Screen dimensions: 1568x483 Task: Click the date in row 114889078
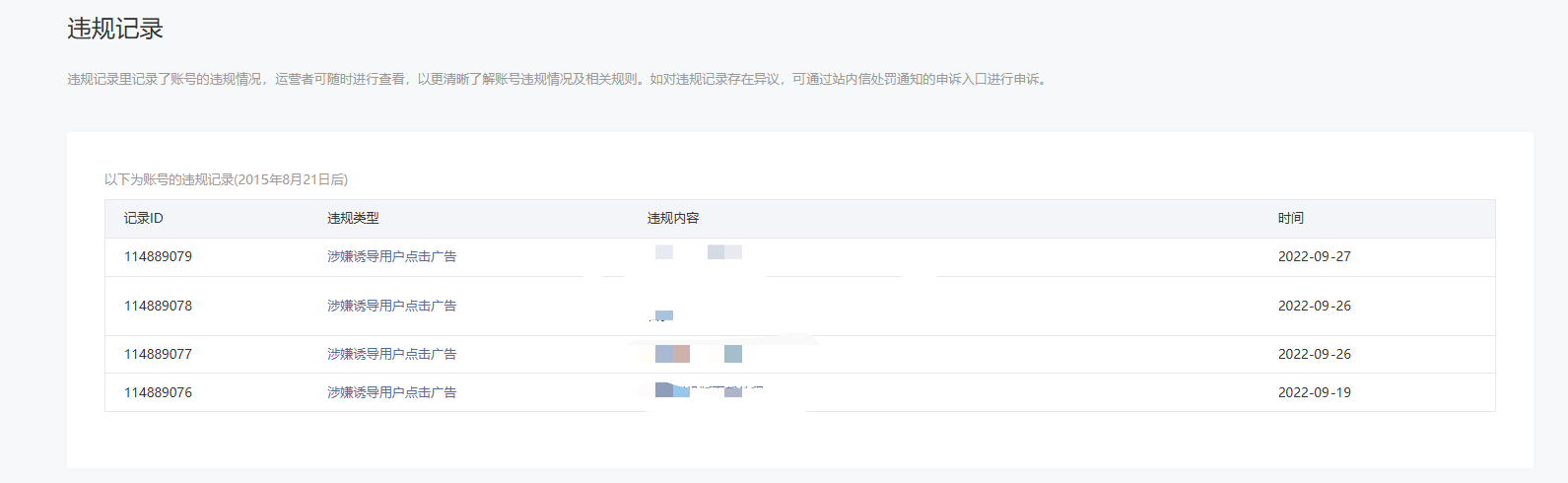click(x=1314, y=306)
